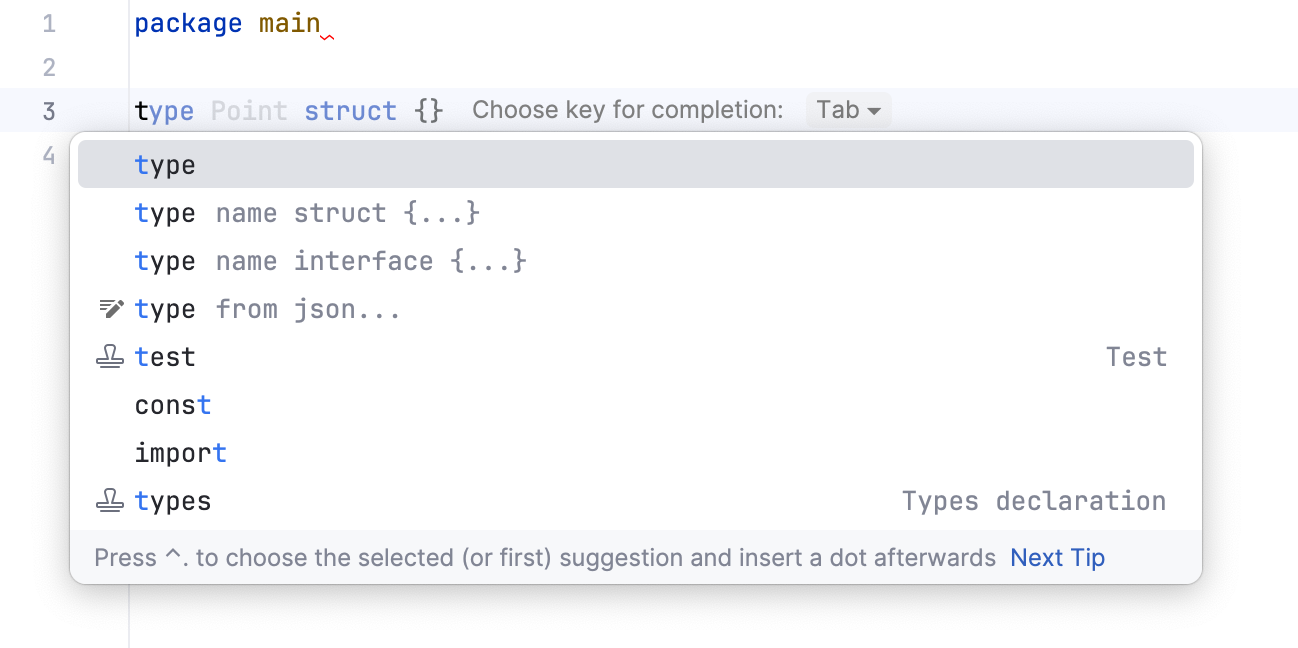Click the 'struct' keyword on line 3
Viewport: 1298px width, 648px height.
coord(350,110)
